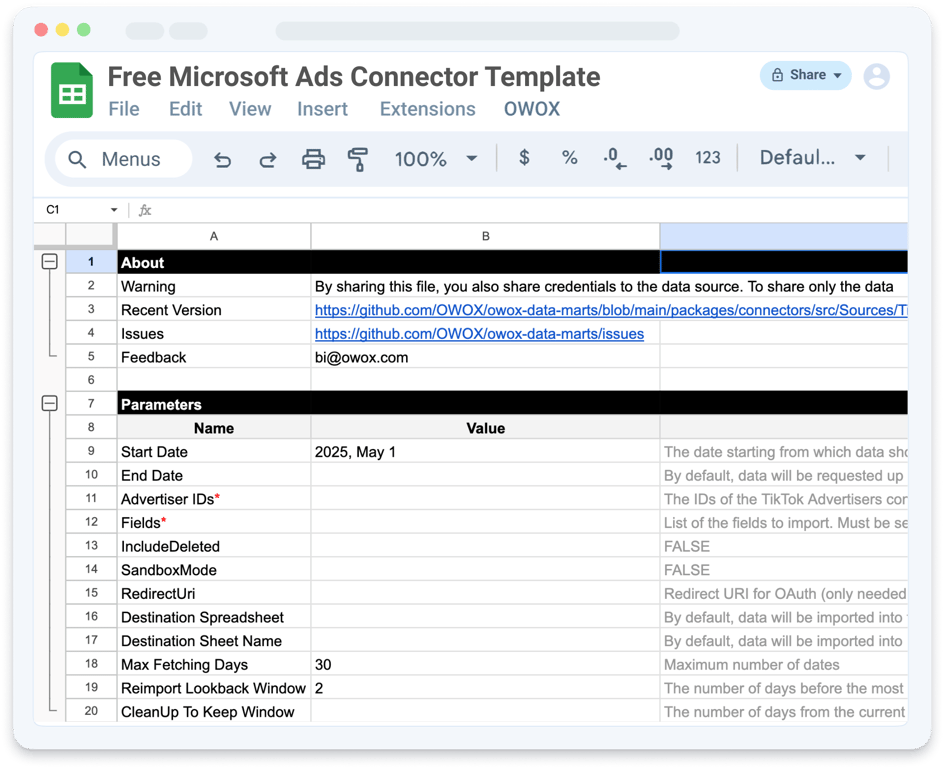
Task: Select the bi@owox.com cell
Action: coord(485,357)
